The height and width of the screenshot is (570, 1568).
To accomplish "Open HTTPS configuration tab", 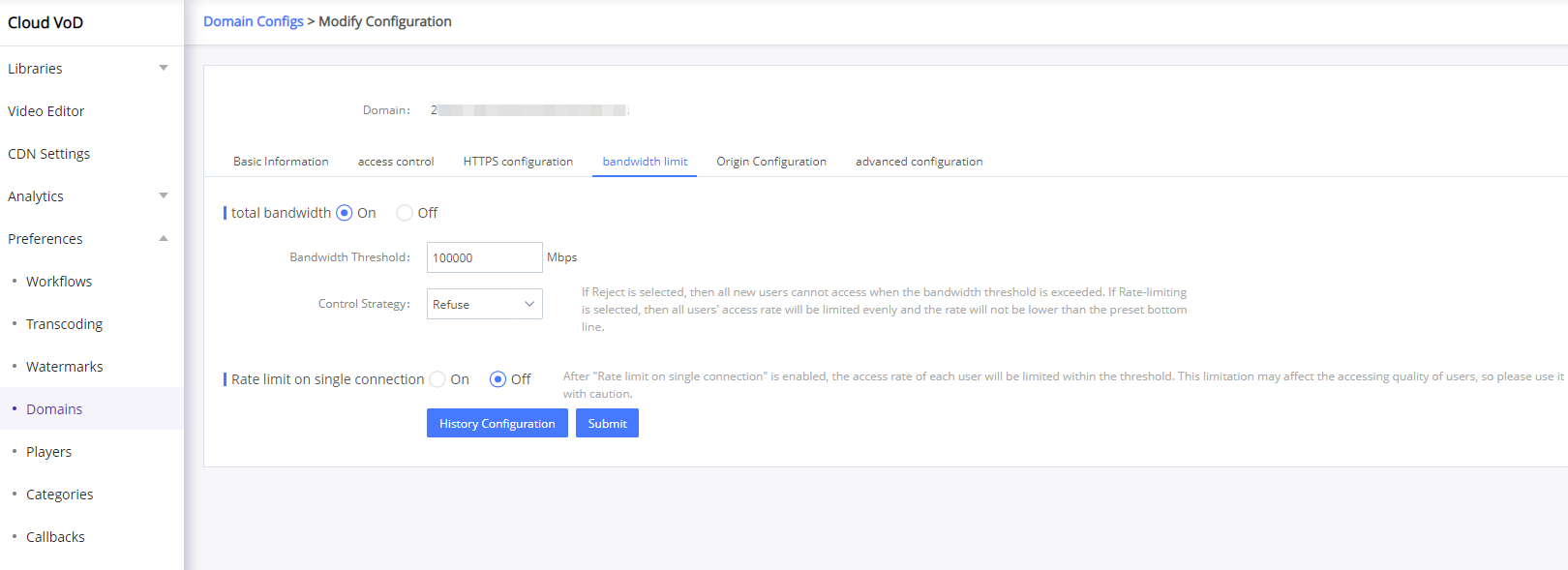I will click(518, 162).
